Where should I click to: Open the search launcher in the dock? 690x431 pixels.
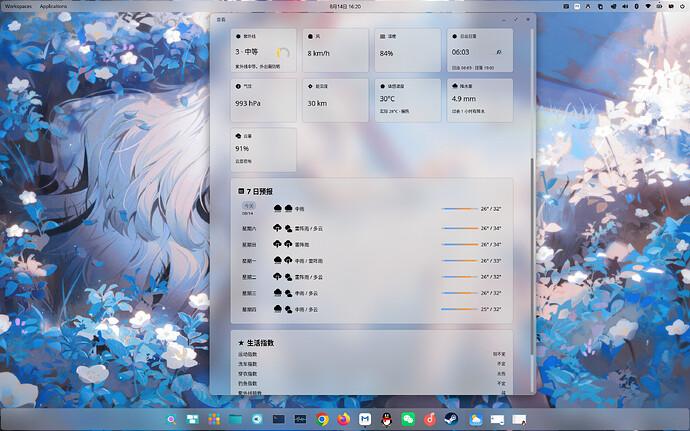point(171,420)
